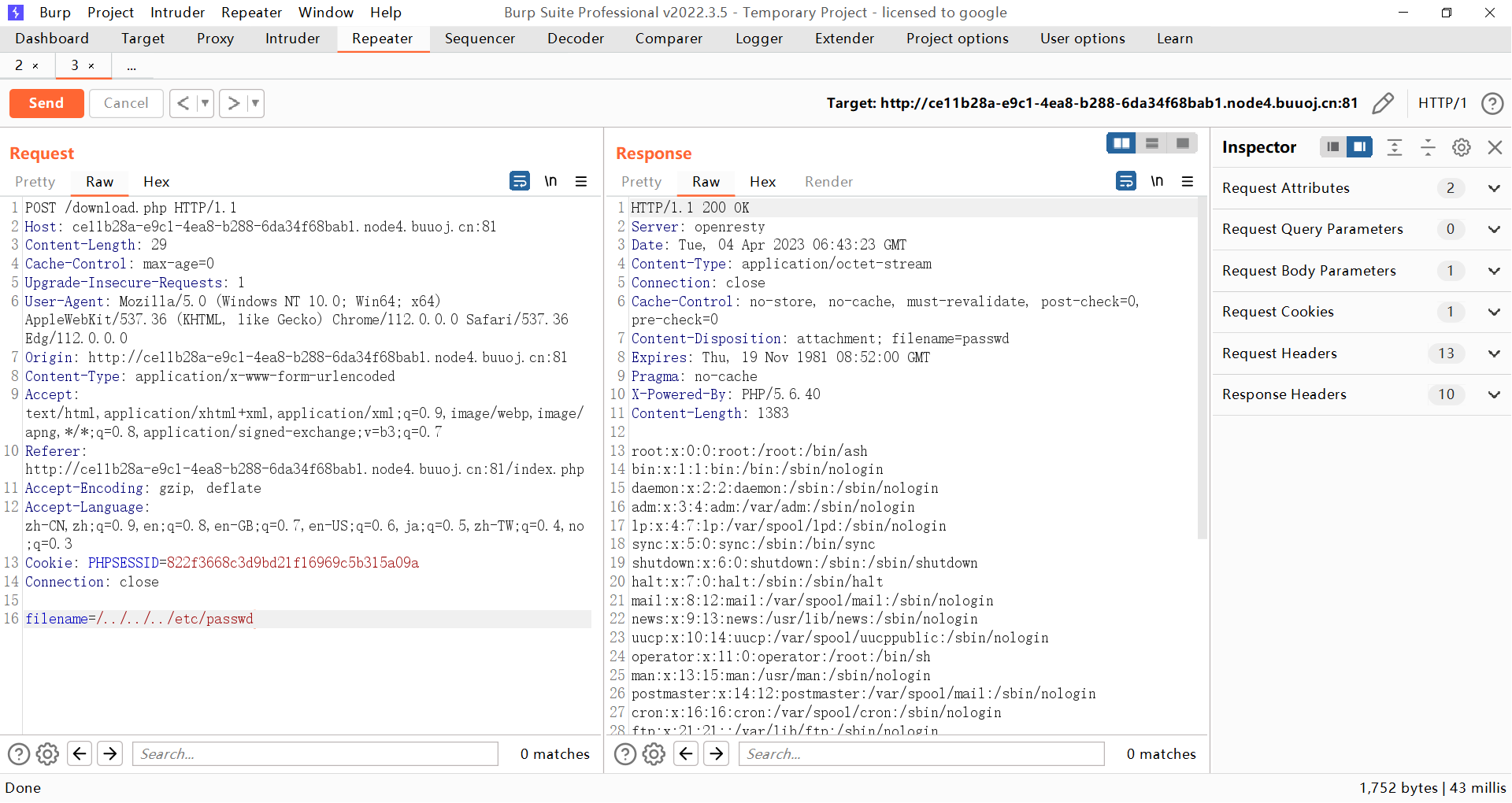Select side-by-side request/response layout
This screenshot has width=1512, height=803.
1121,143
